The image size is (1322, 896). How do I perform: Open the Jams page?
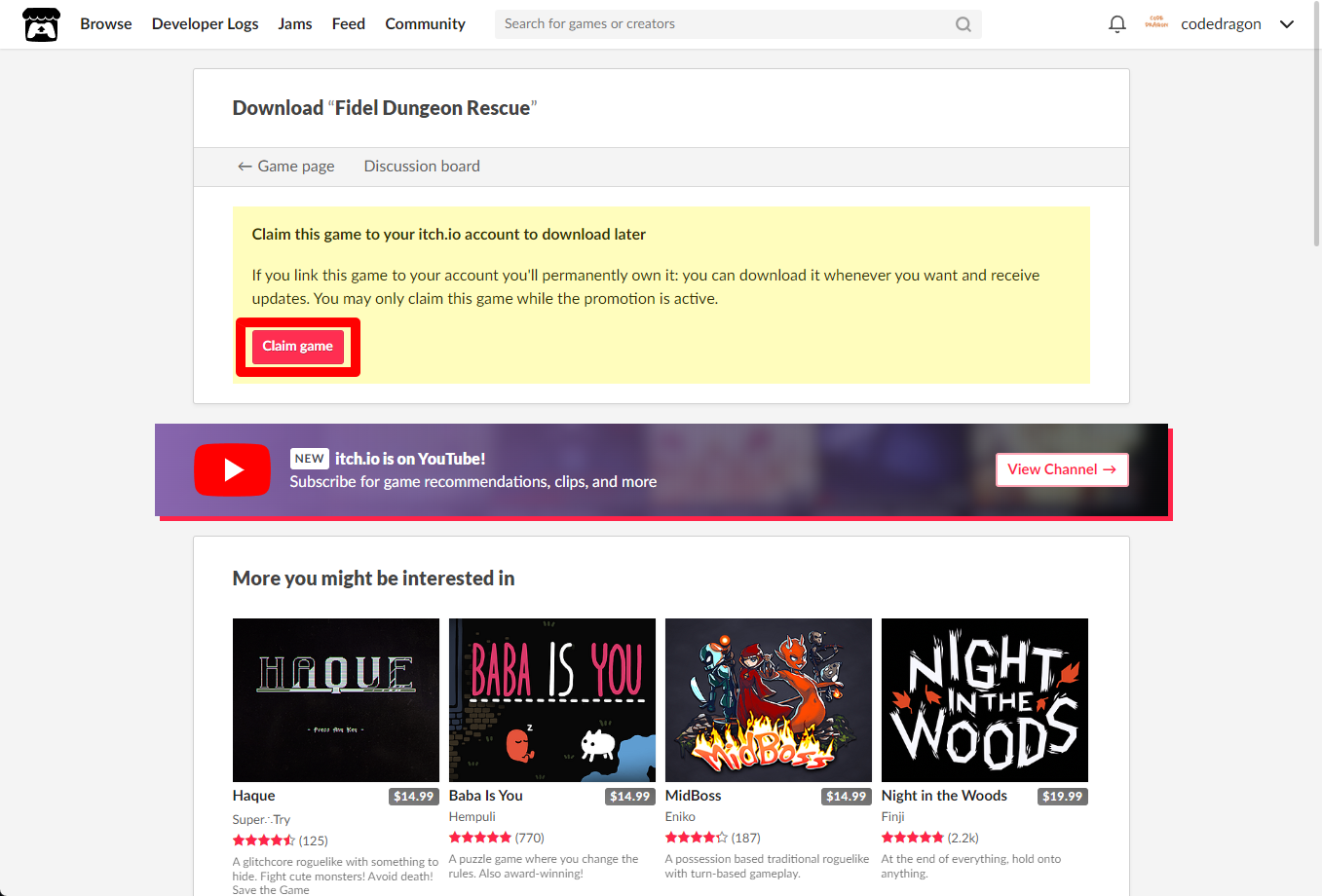point(295,24)
